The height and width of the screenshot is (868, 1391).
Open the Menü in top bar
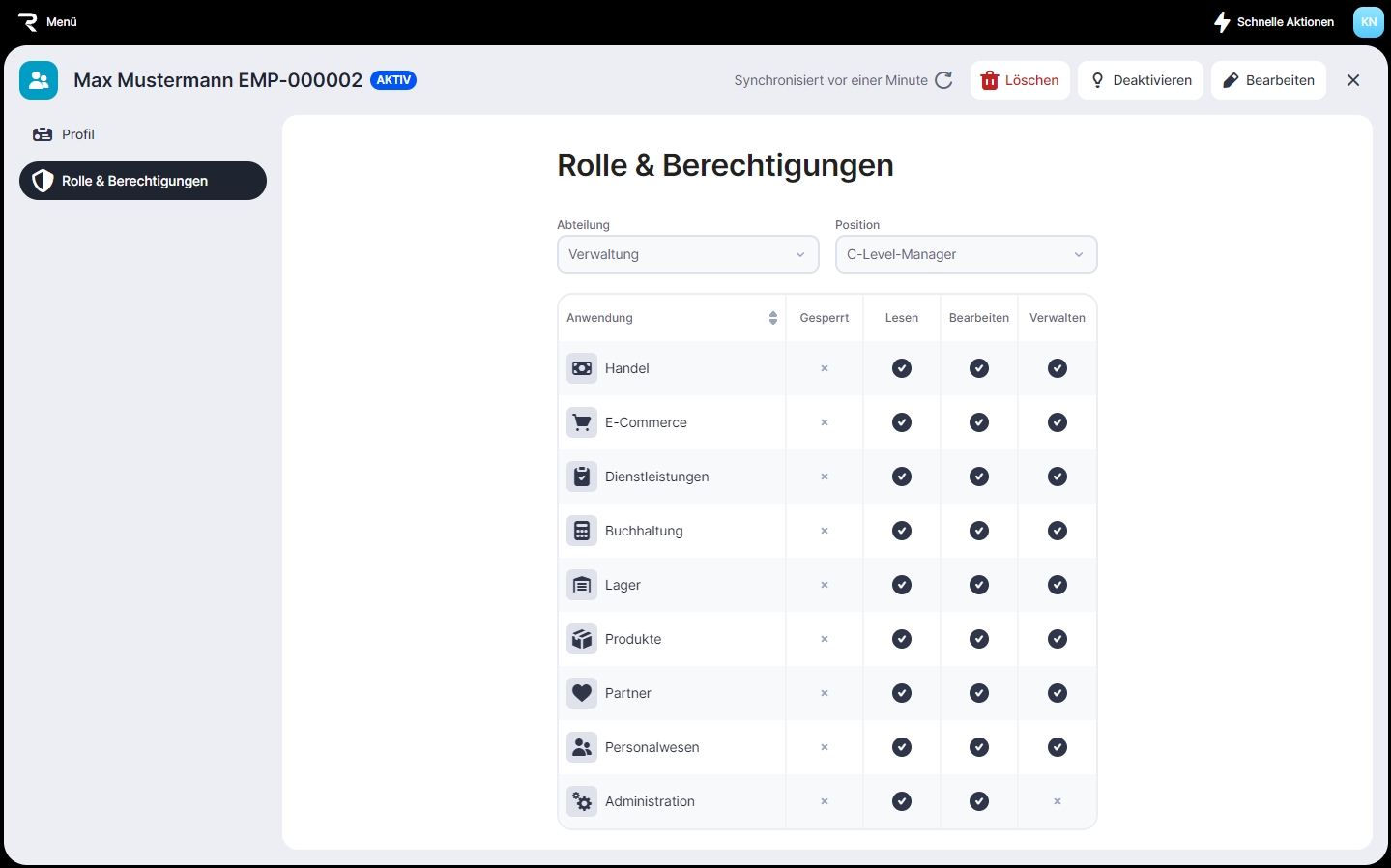point(48,21)
